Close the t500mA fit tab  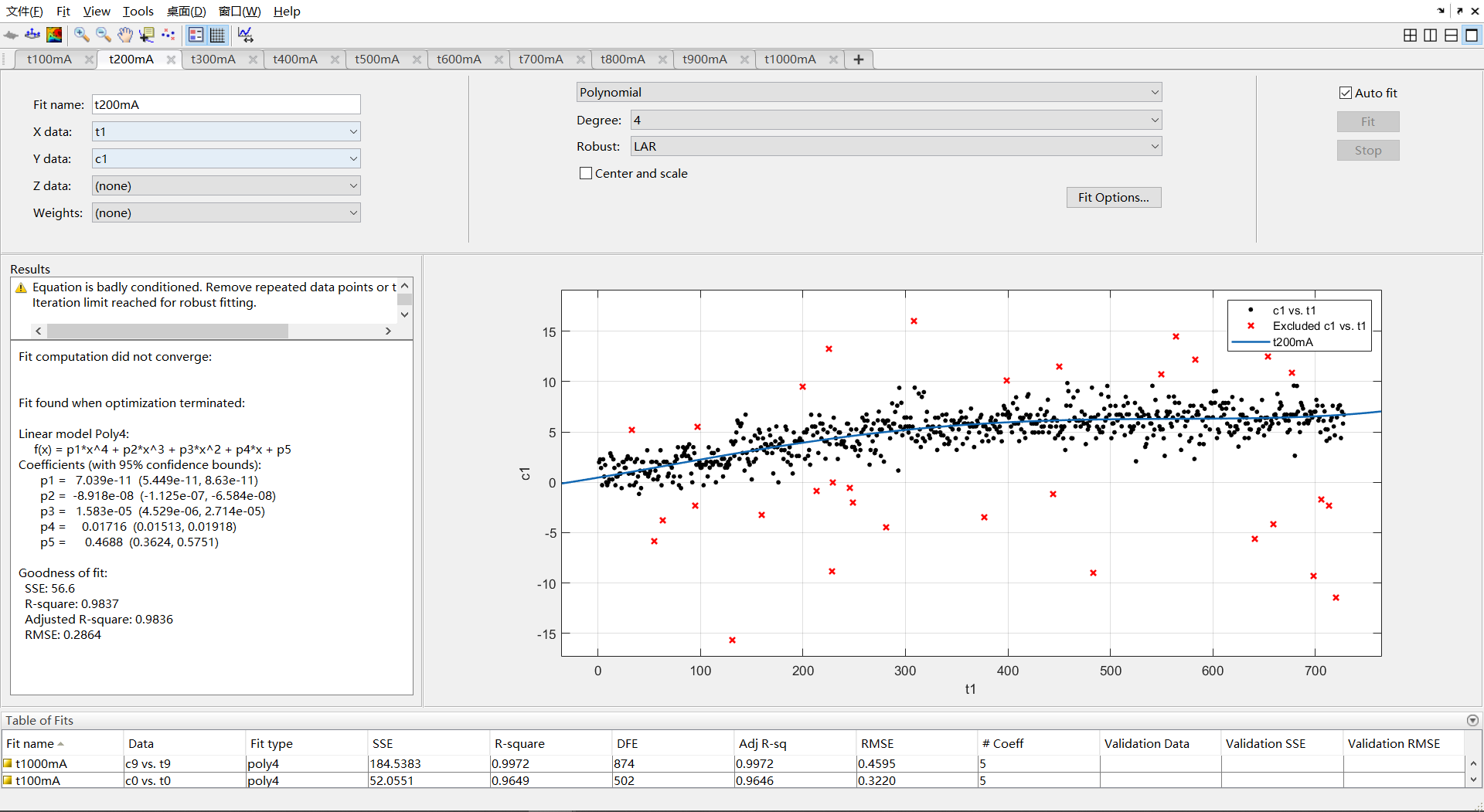click(417, 59)
